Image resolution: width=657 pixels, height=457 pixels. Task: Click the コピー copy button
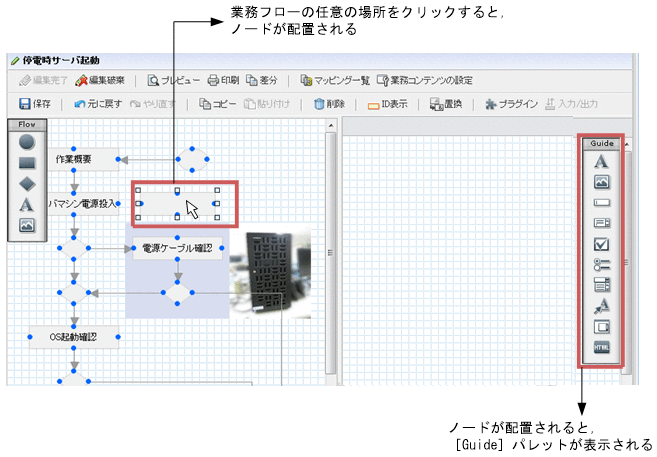(x=217, y=104)
